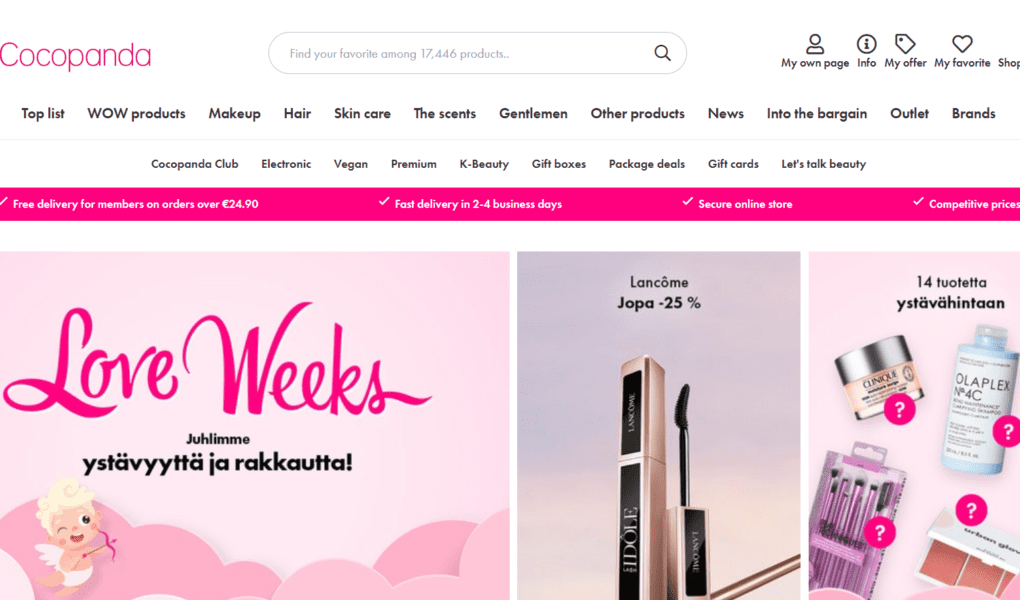Open My favorite heart icon
This screenshot has height=600, width=1020.
pyautogui.click(x=962, y=44)
